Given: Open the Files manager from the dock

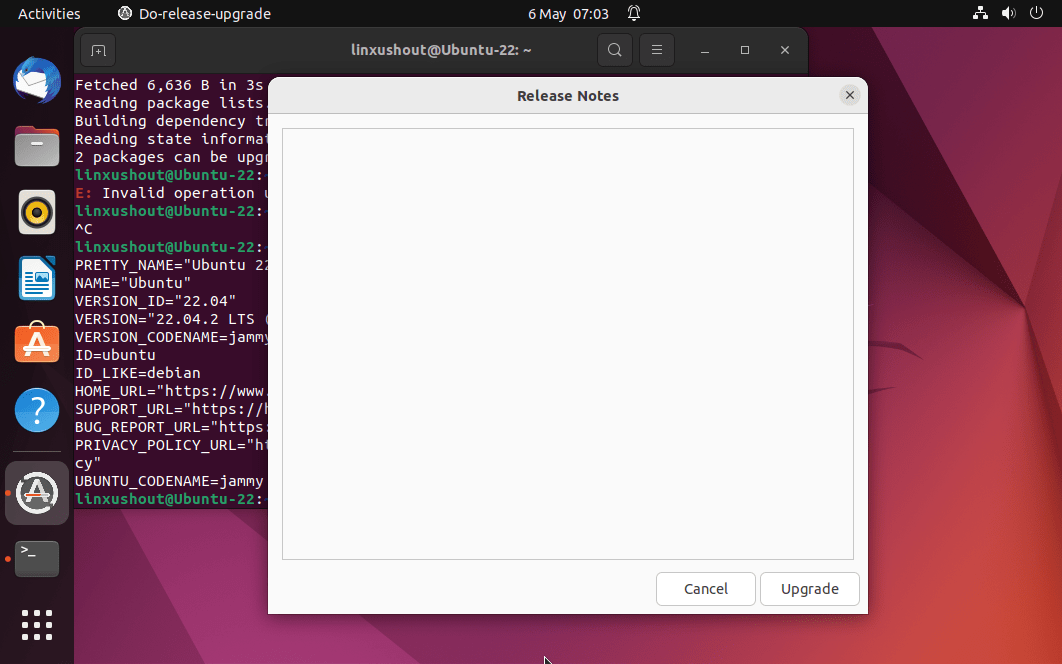Looking at the screenshot, I should [37, 146].
